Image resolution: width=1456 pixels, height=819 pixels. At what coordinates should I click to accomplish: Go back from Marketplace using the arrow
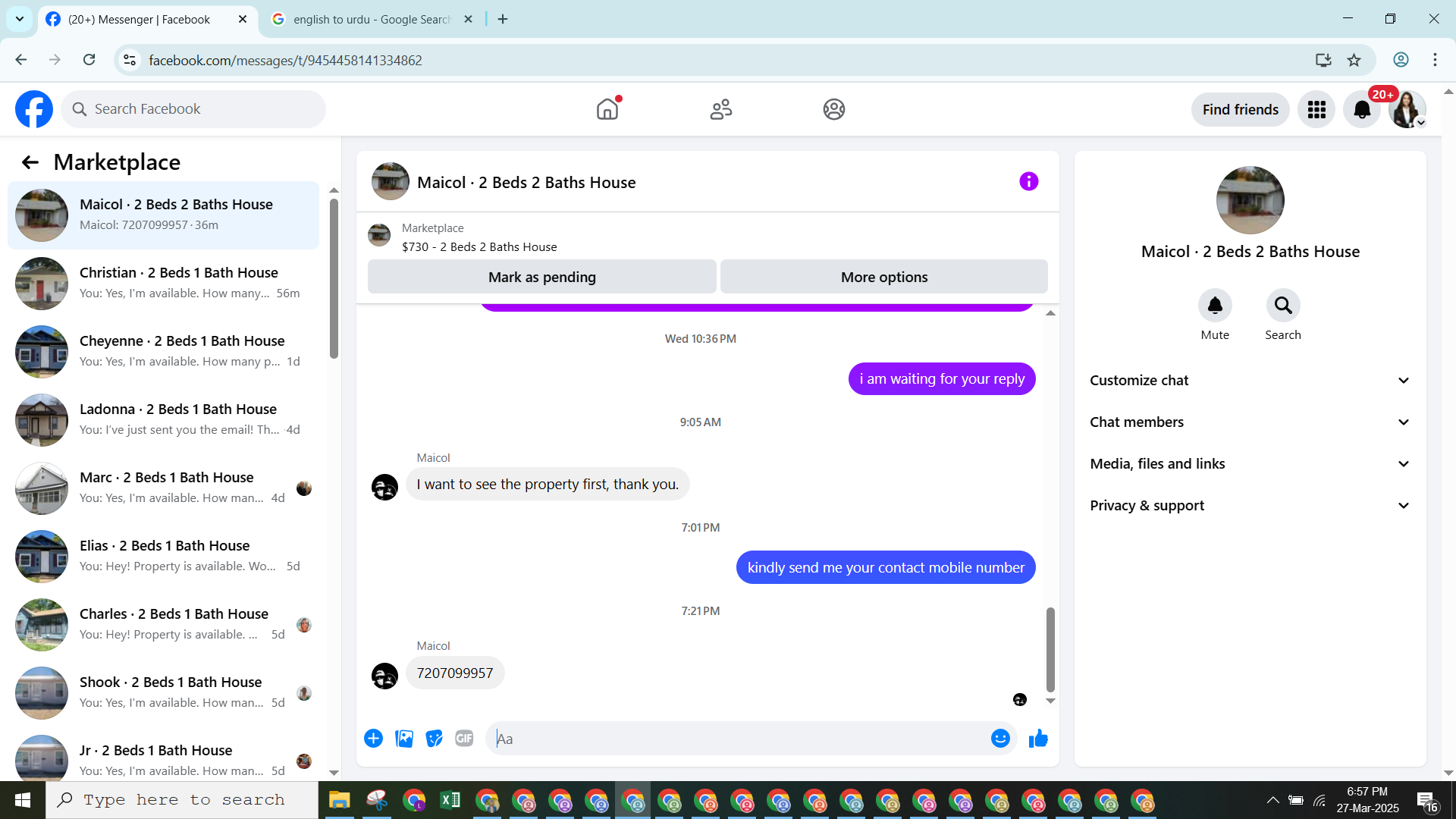(x=30, y=162)
